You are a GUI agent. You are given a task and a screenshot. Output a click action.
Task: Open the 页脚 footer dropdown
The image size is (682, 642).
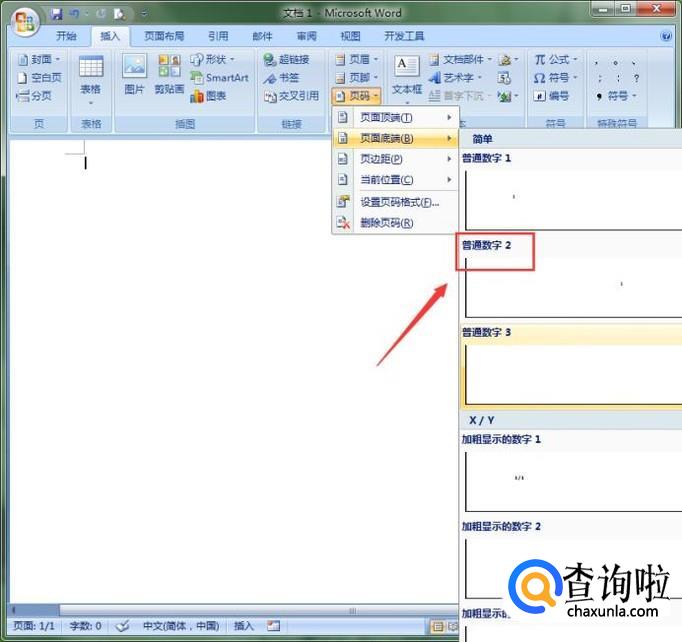(357, 77)
